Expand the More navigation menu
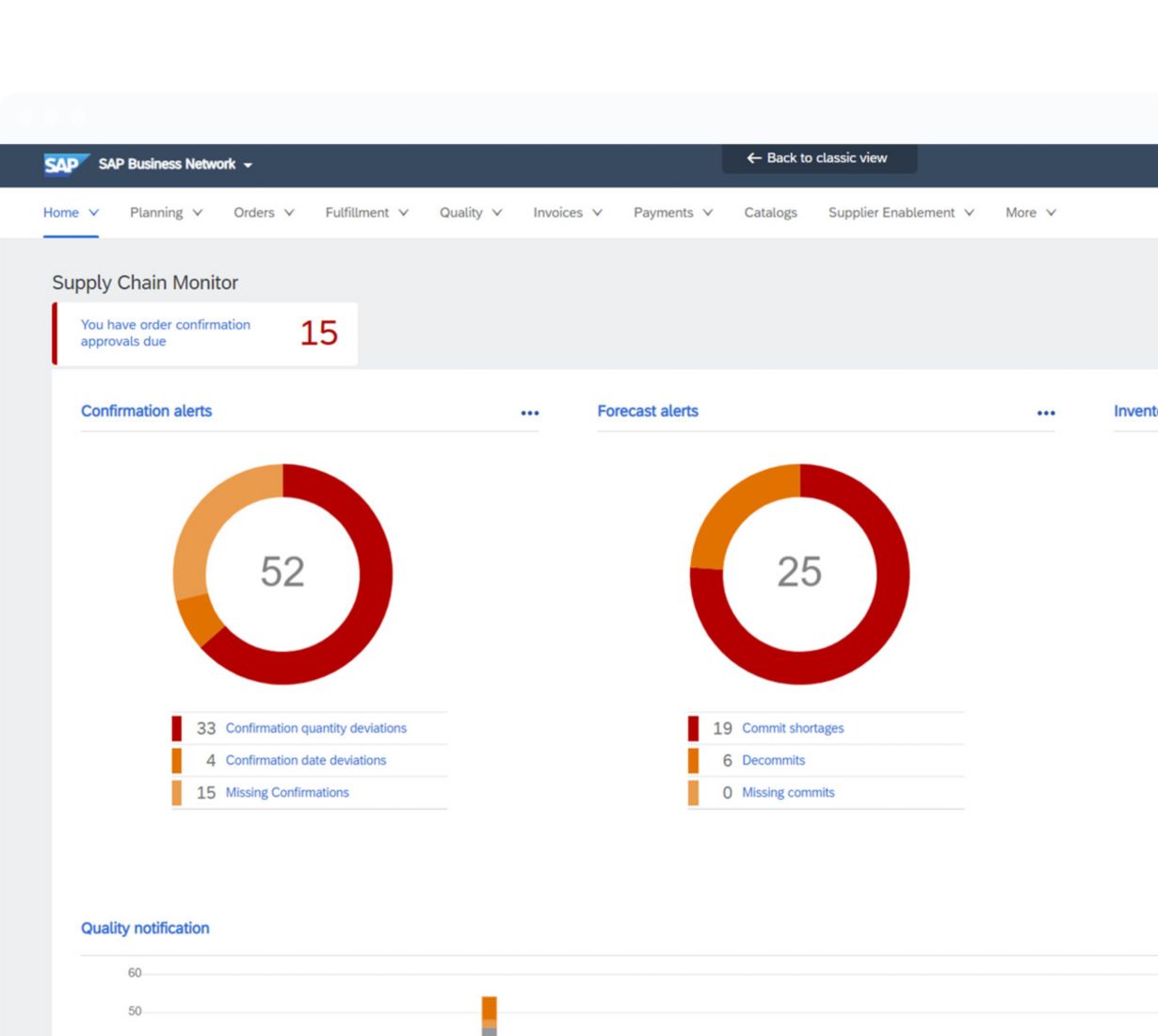1158x1036 pixels. point(1030,213)
